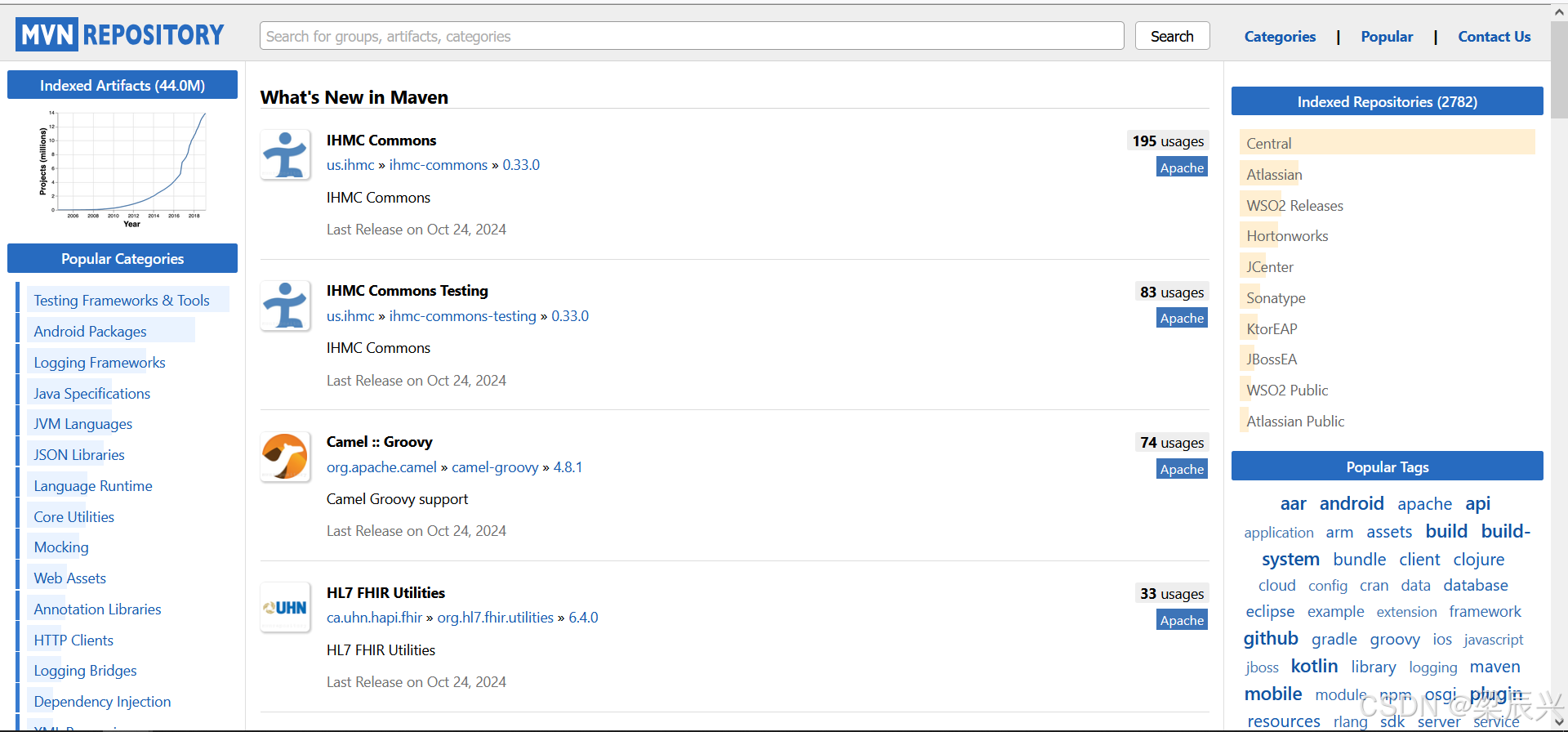Open Logging Bridges category
The image size is (1568, 732).
click(85, 671)
